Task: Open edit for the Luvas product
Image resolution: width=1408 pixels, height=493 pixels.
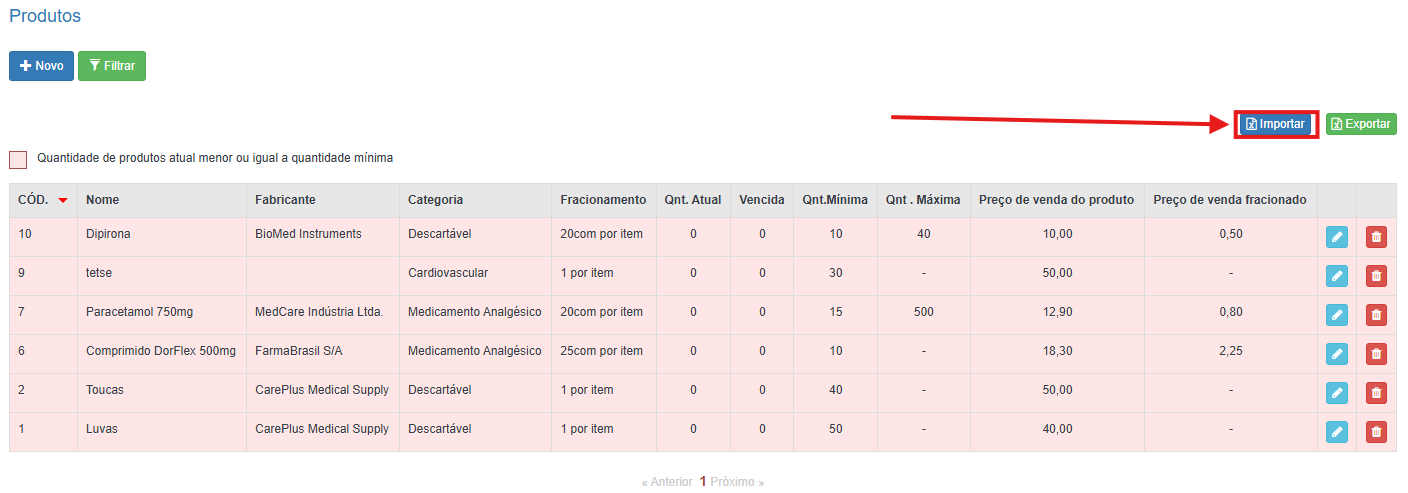Action: 1336,432
